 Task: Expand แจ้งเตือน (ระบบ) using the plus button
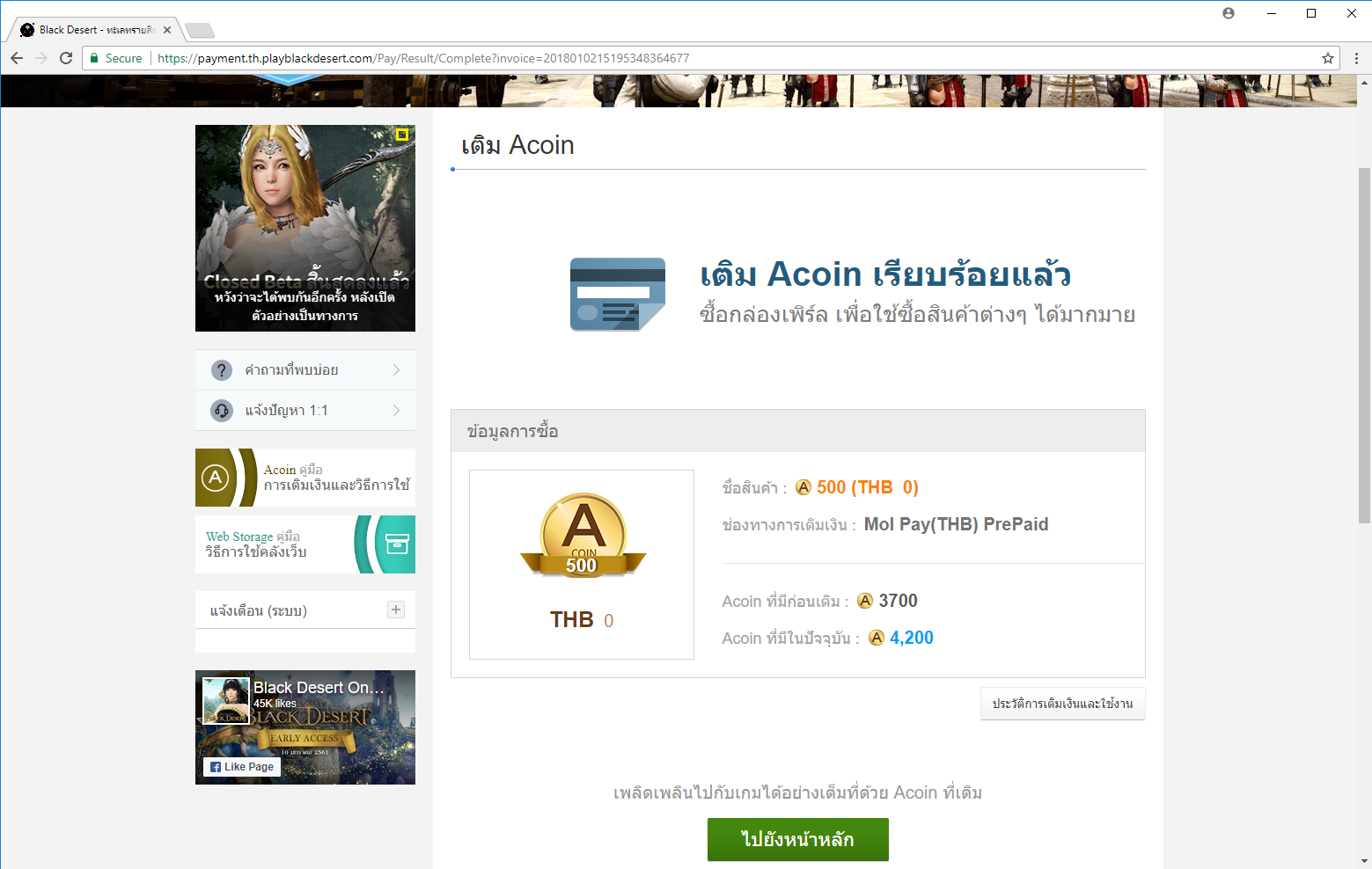[x=395, y=609]
